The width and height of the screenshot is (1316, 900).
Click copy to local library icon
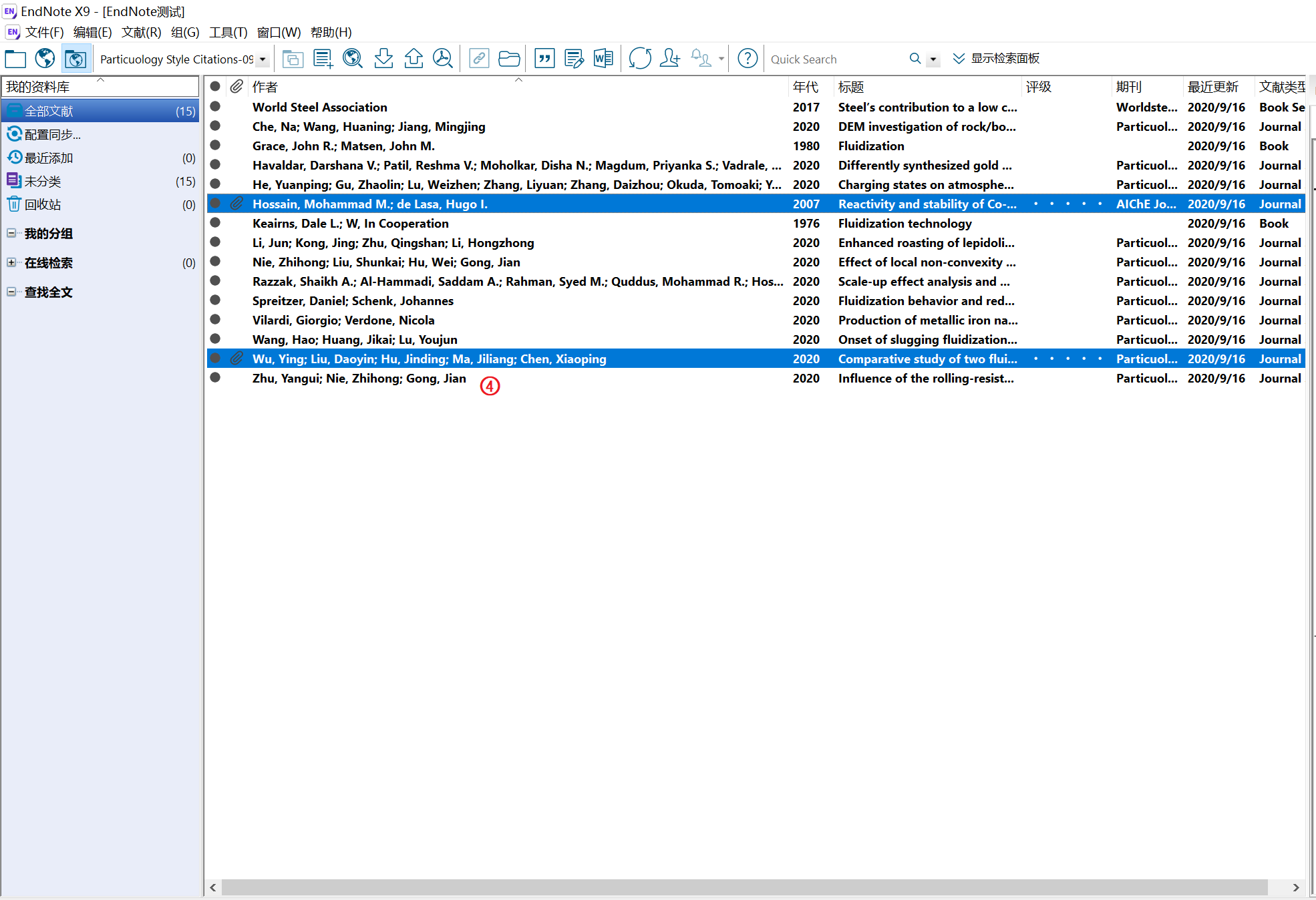[293, 59]
